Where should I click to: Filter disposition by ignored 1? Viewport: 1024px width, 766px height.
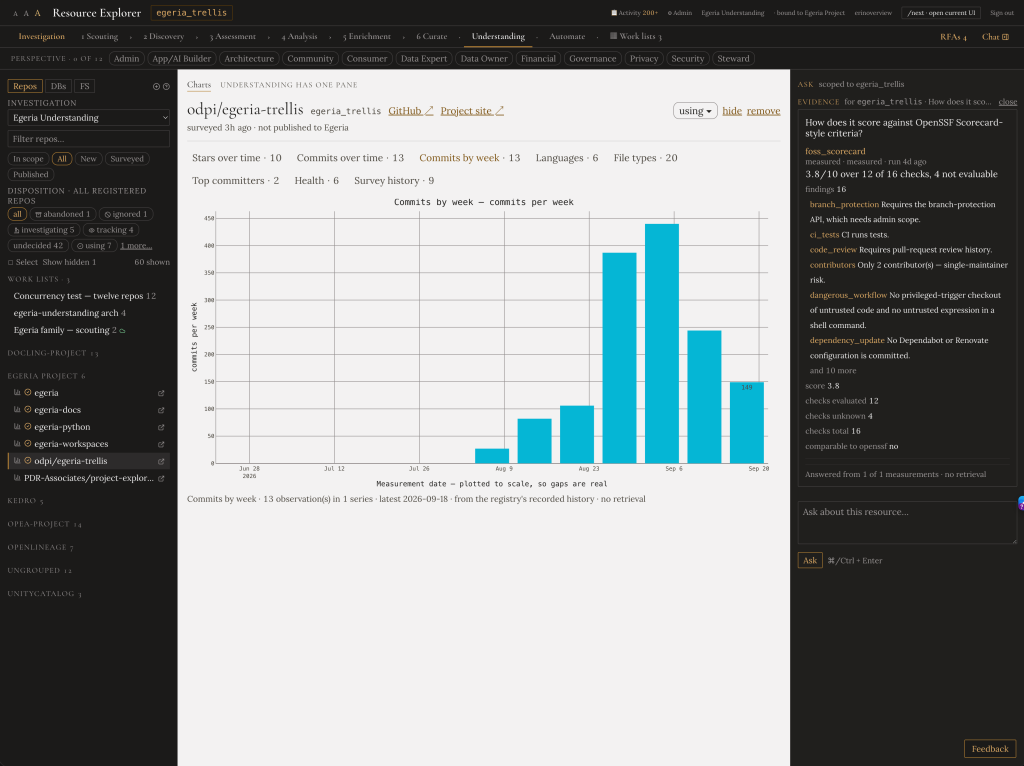point(126,214)
